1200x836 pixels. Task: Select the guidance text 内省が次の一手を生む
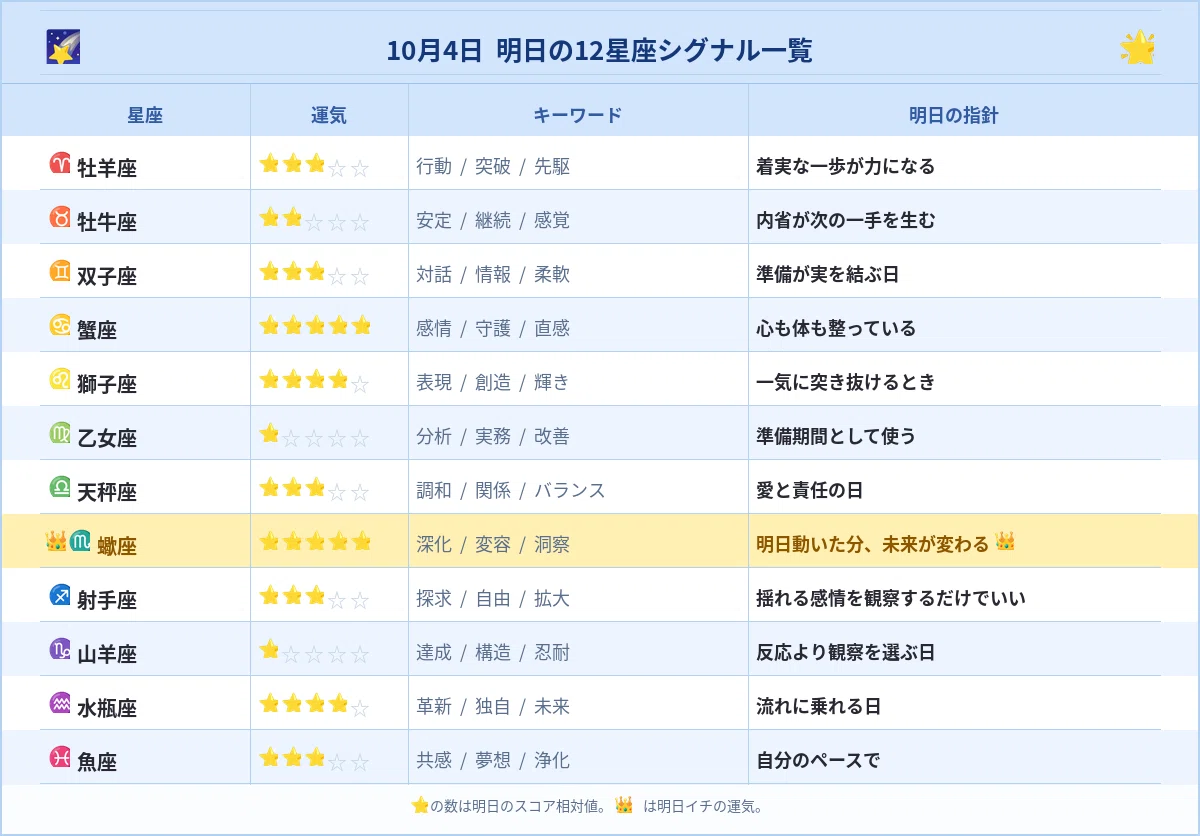846,220
